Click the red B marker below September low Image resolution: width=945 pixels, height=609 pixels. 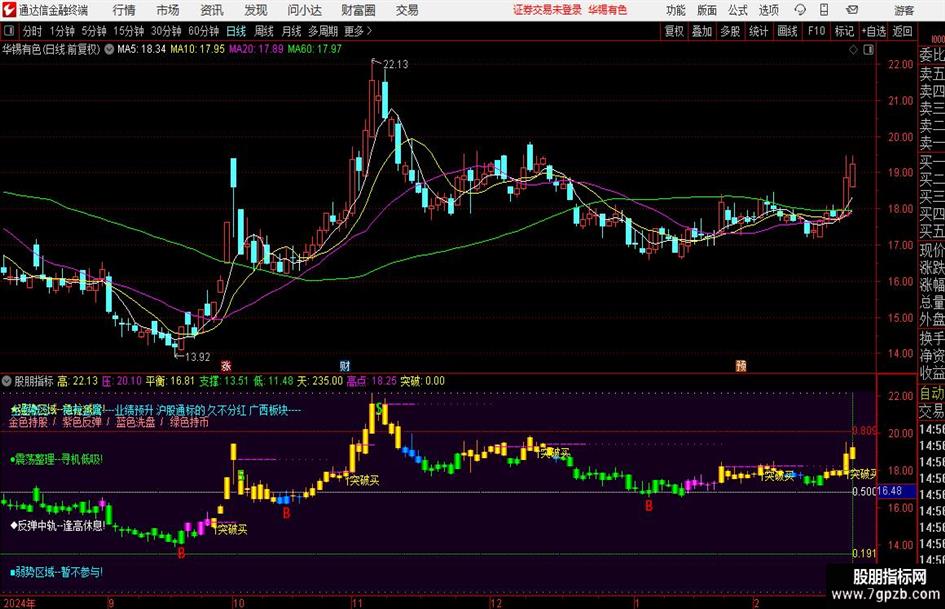click(x=181, y=552)
